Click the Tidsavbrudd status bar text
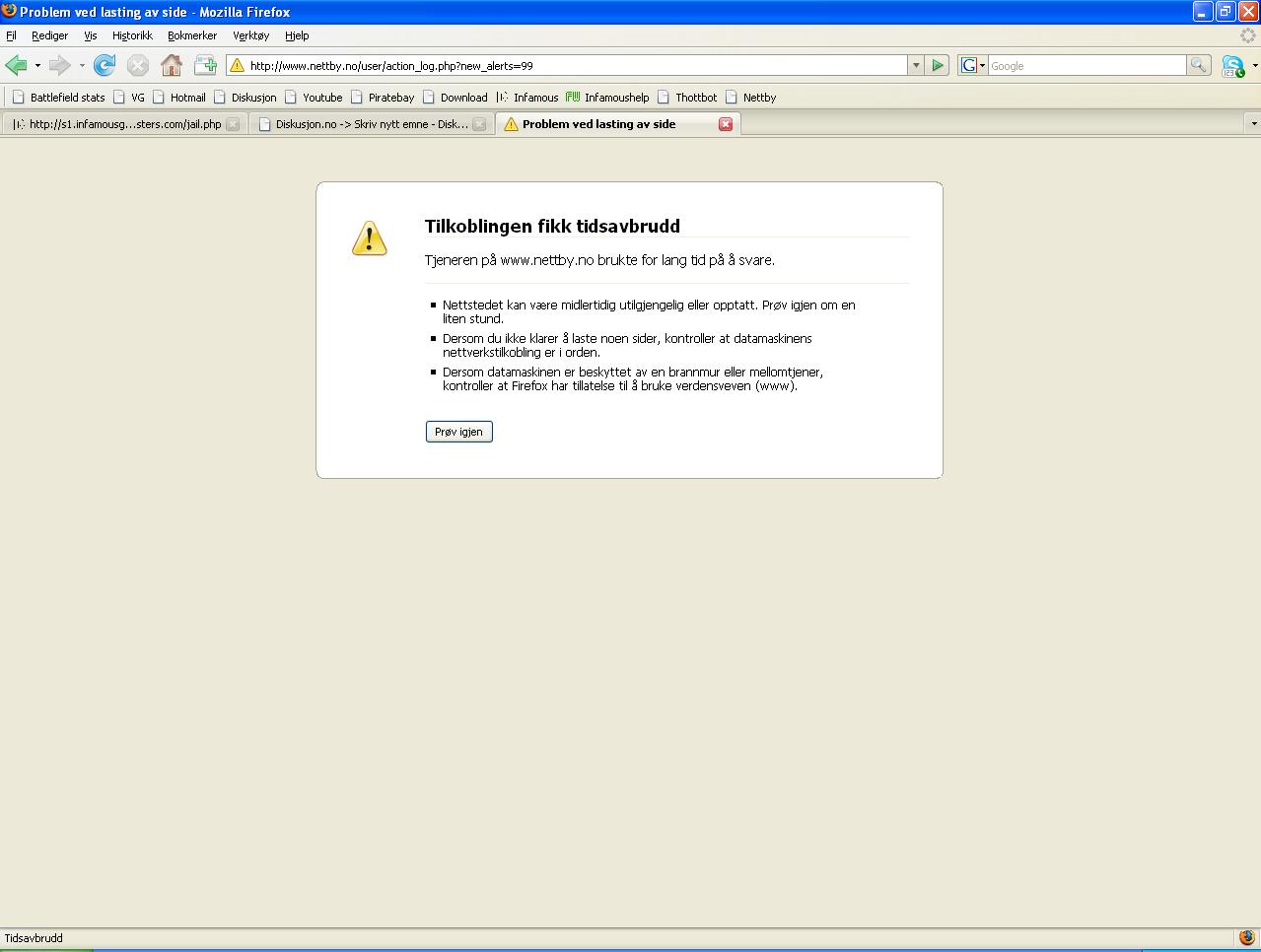 (x=34, y=938)
